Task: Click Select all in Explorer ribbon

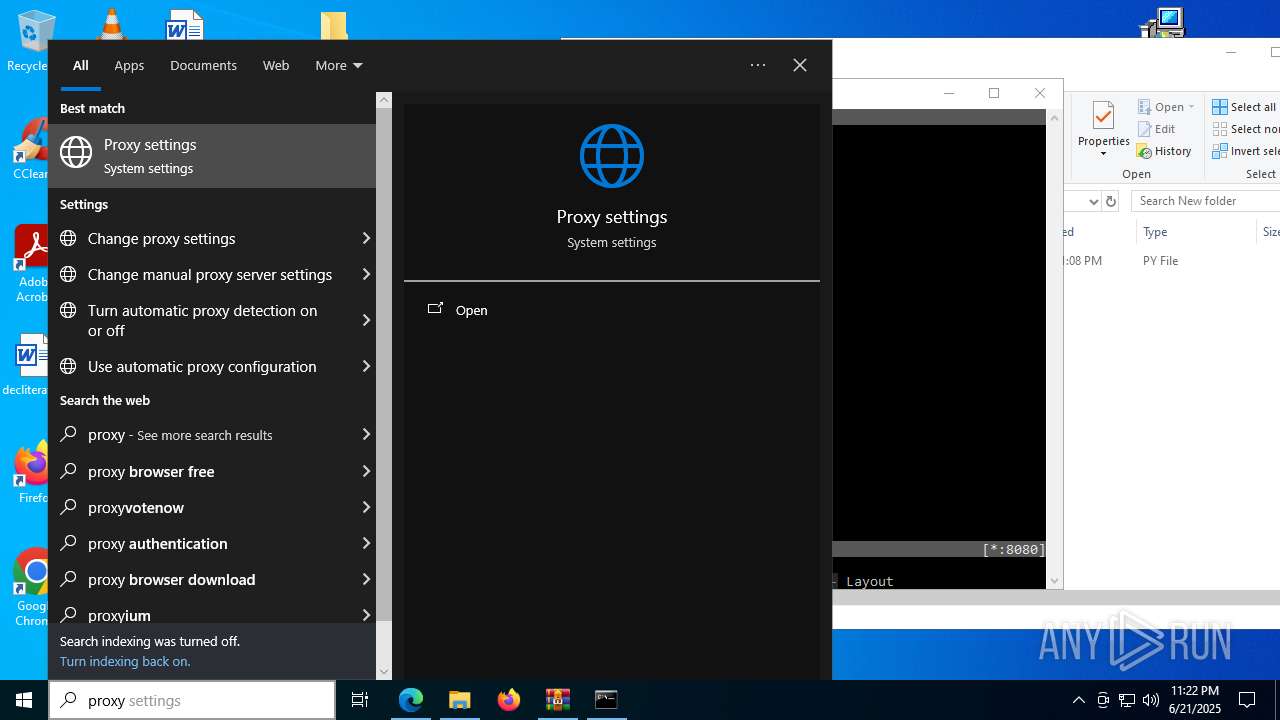Action: click(1245, 107)
